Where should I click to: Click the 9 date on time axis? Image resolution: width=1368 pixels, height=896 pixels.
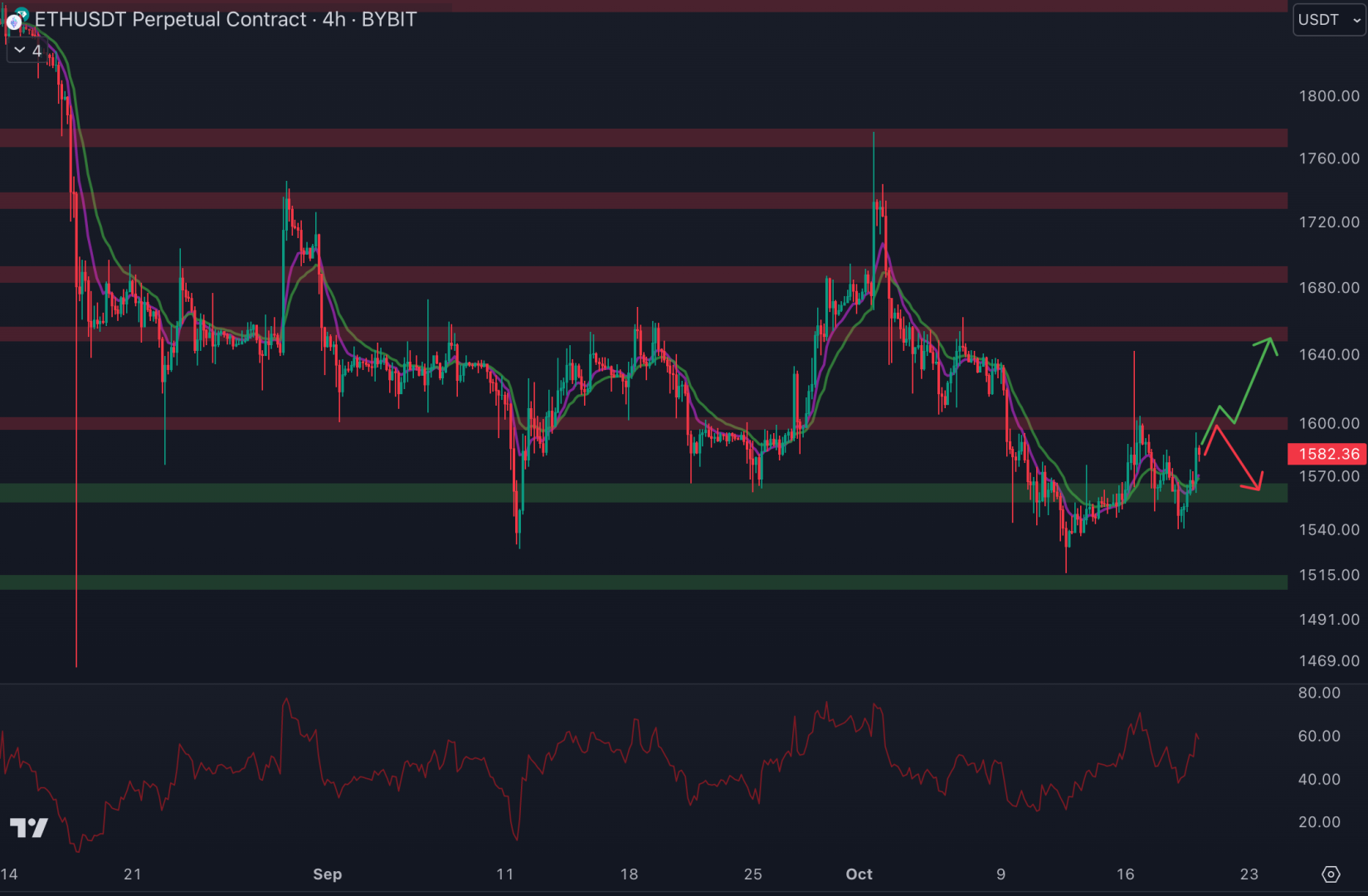pyautogui.click(x=1001, y=874)
